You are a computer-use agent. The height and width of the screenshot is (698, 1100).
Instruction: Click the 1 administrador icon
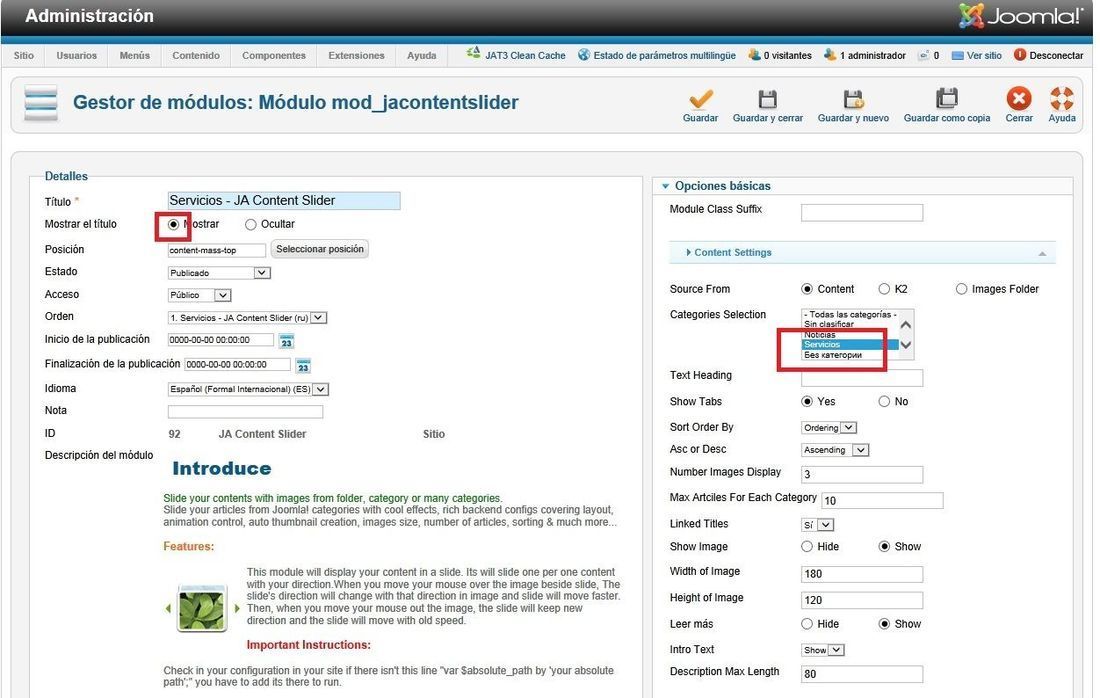[830, 55]
